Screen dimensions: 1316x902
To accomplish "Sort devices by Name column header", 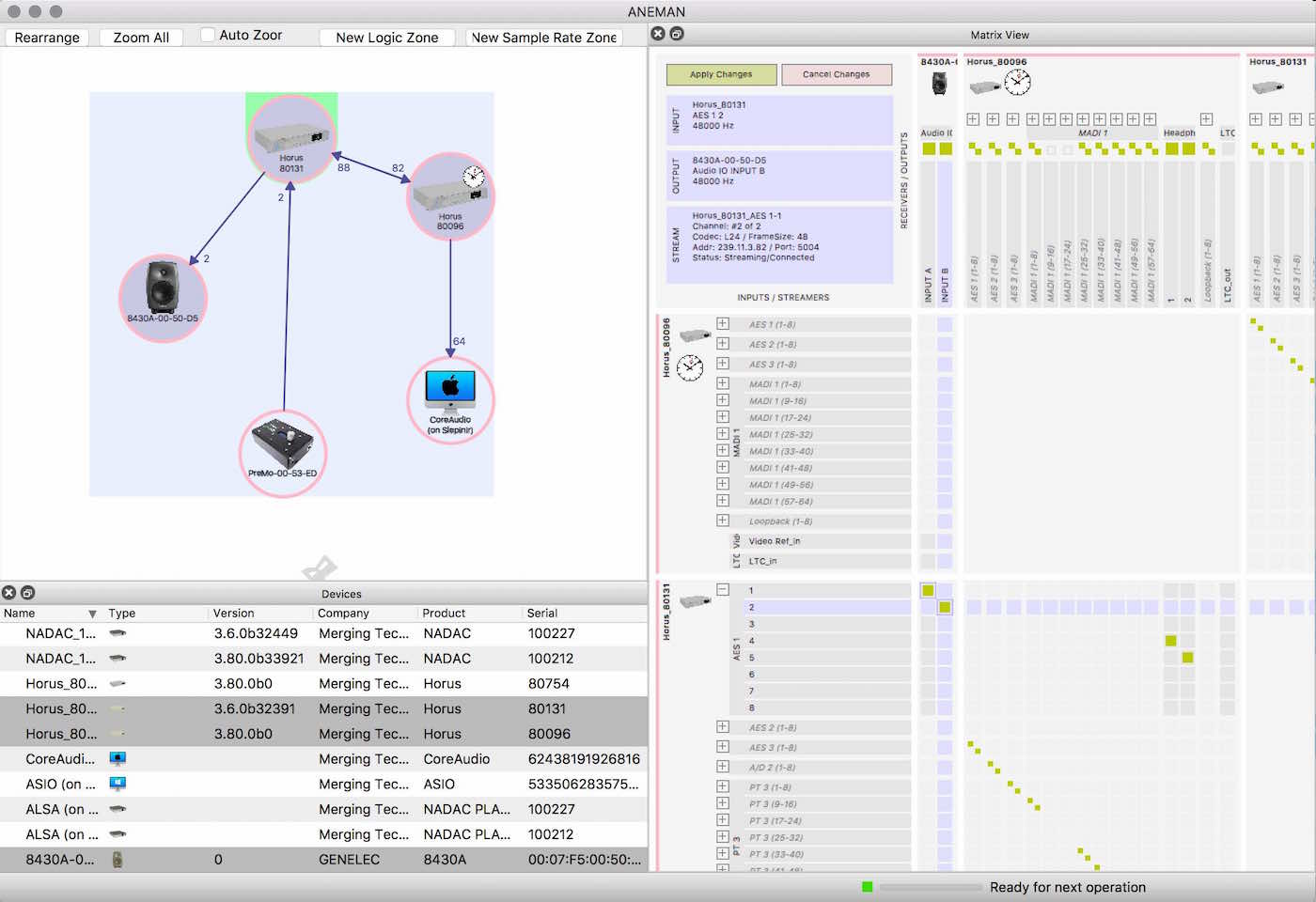I will (x=20, y=614).
